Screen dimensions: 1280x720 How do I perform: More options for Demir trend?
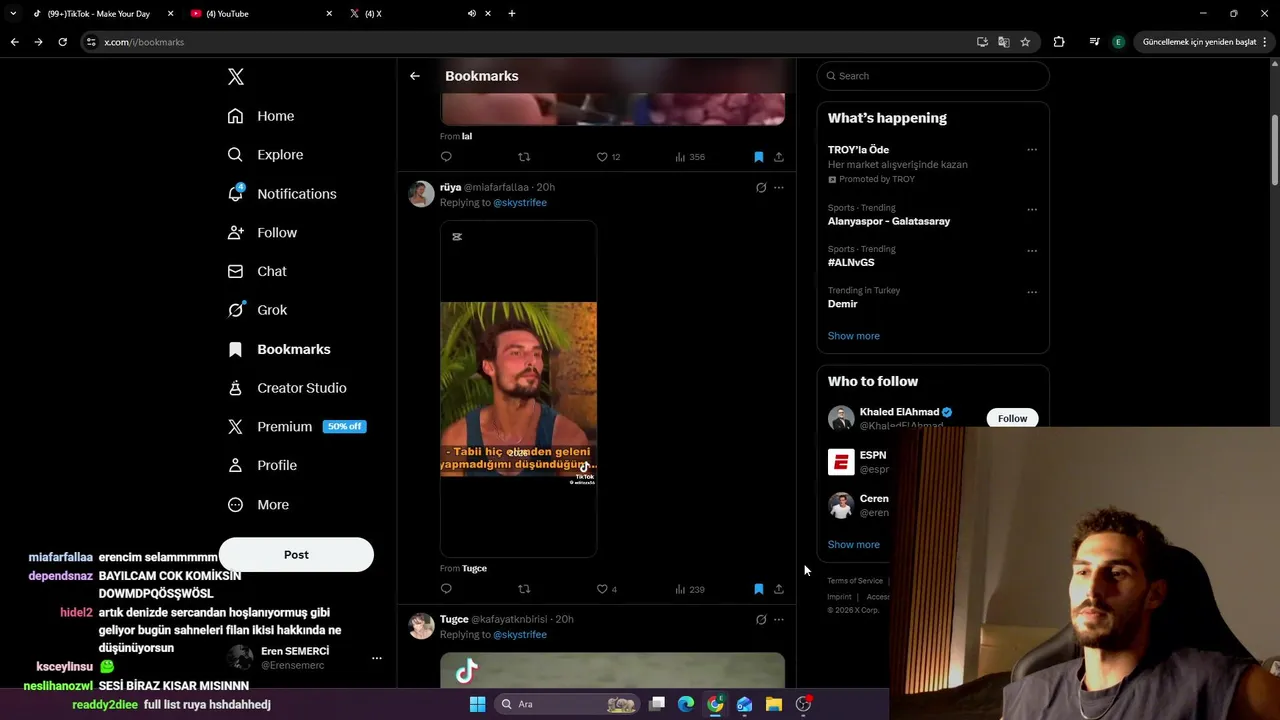tap(1032, 292)
